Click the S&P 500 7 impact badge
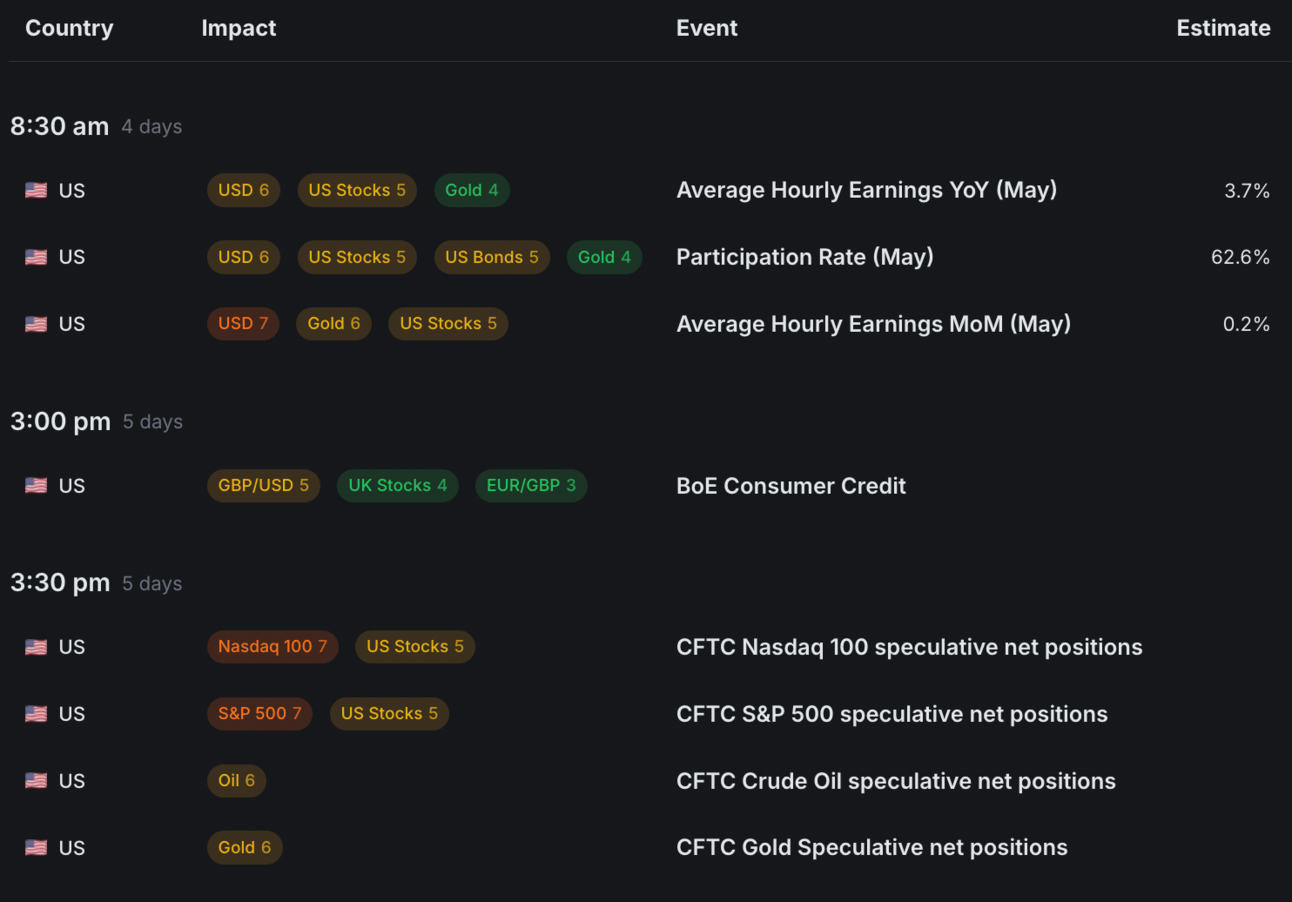 click(259, 714)
